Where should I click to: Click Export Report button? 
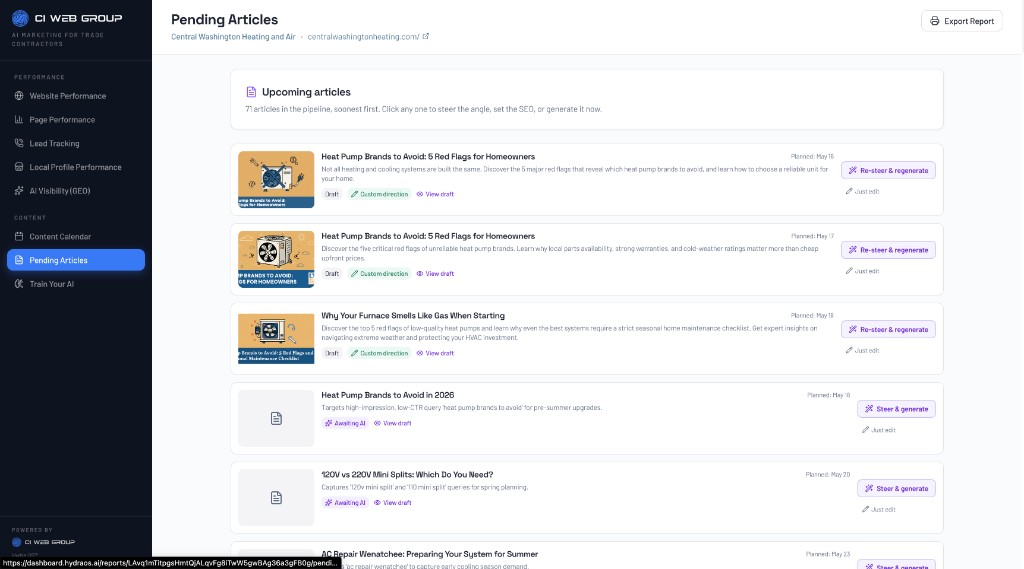click(961, 21)
